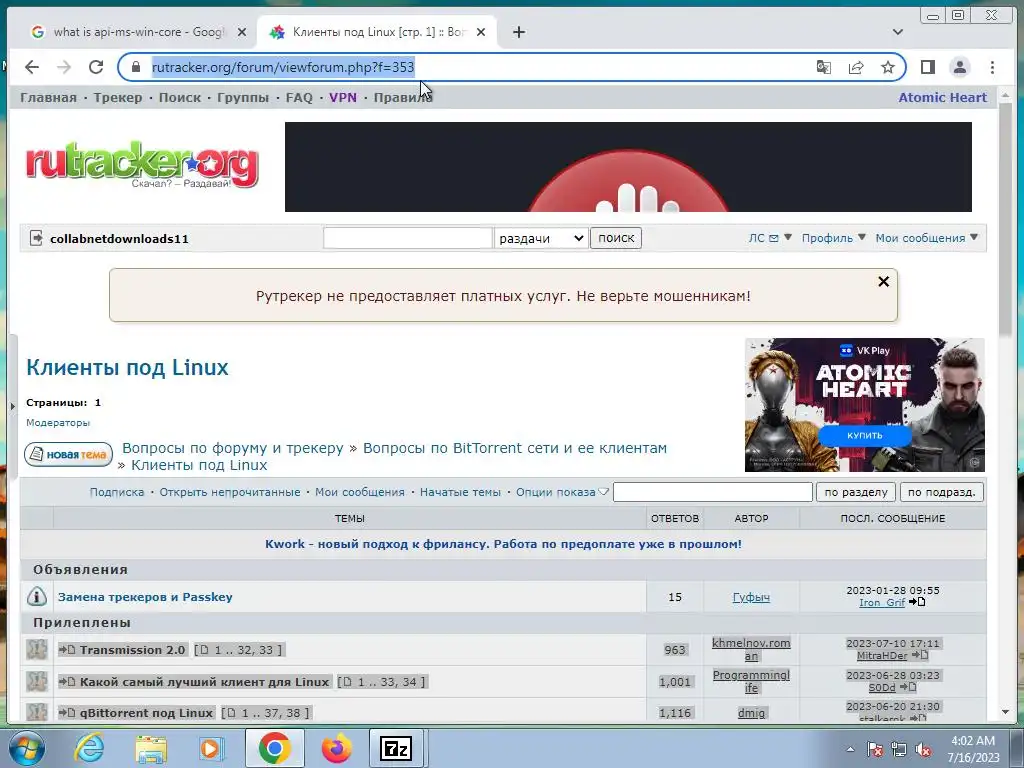Open the 'Transmission 2.0' topic
This screenshot has height=768, width=1024.
point(133,650)
